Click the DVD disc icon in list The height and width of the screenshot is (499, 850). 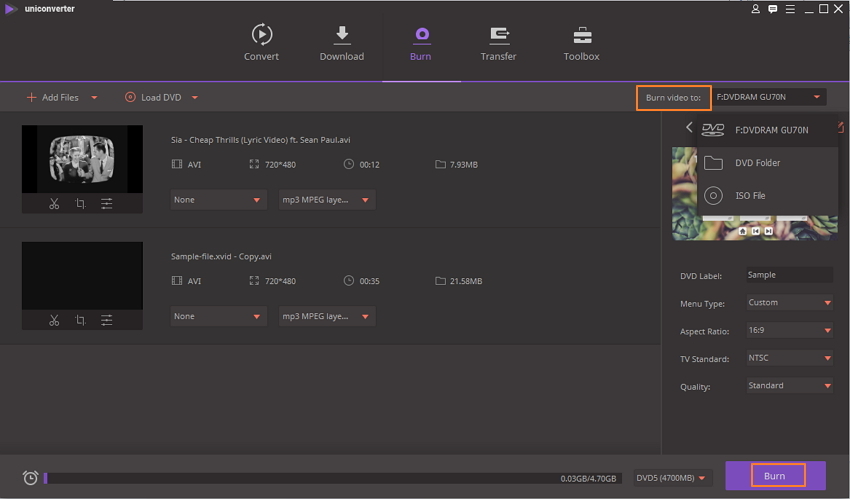pyautogui.click(x=713, y=130)
